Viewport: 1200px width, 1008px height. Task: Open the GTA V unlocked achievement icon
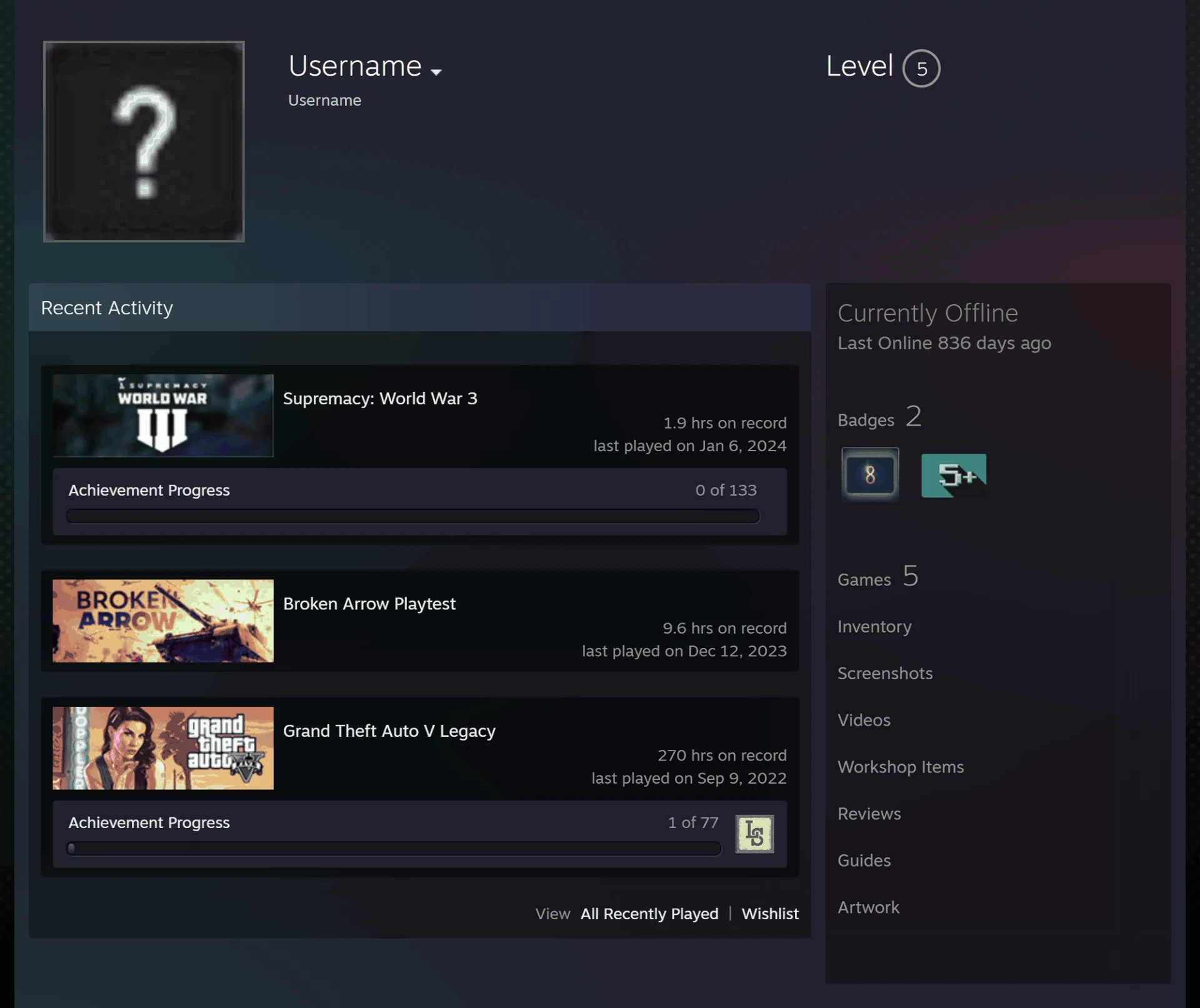coord(754,834)
